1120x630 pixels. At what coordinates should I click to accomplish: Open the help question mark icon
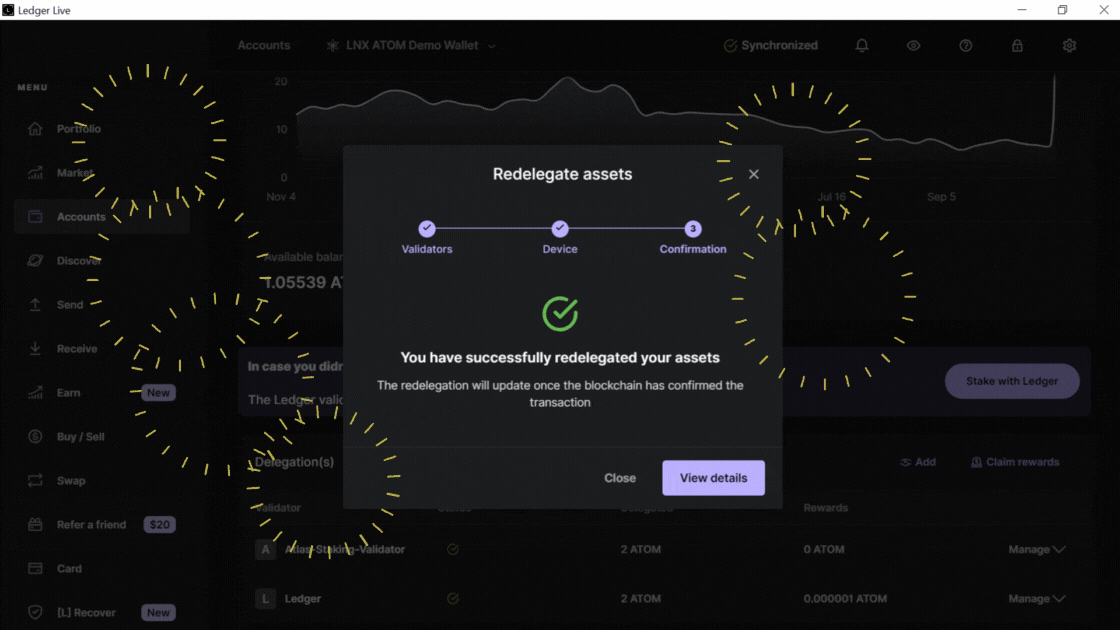(x=965, y=46)
